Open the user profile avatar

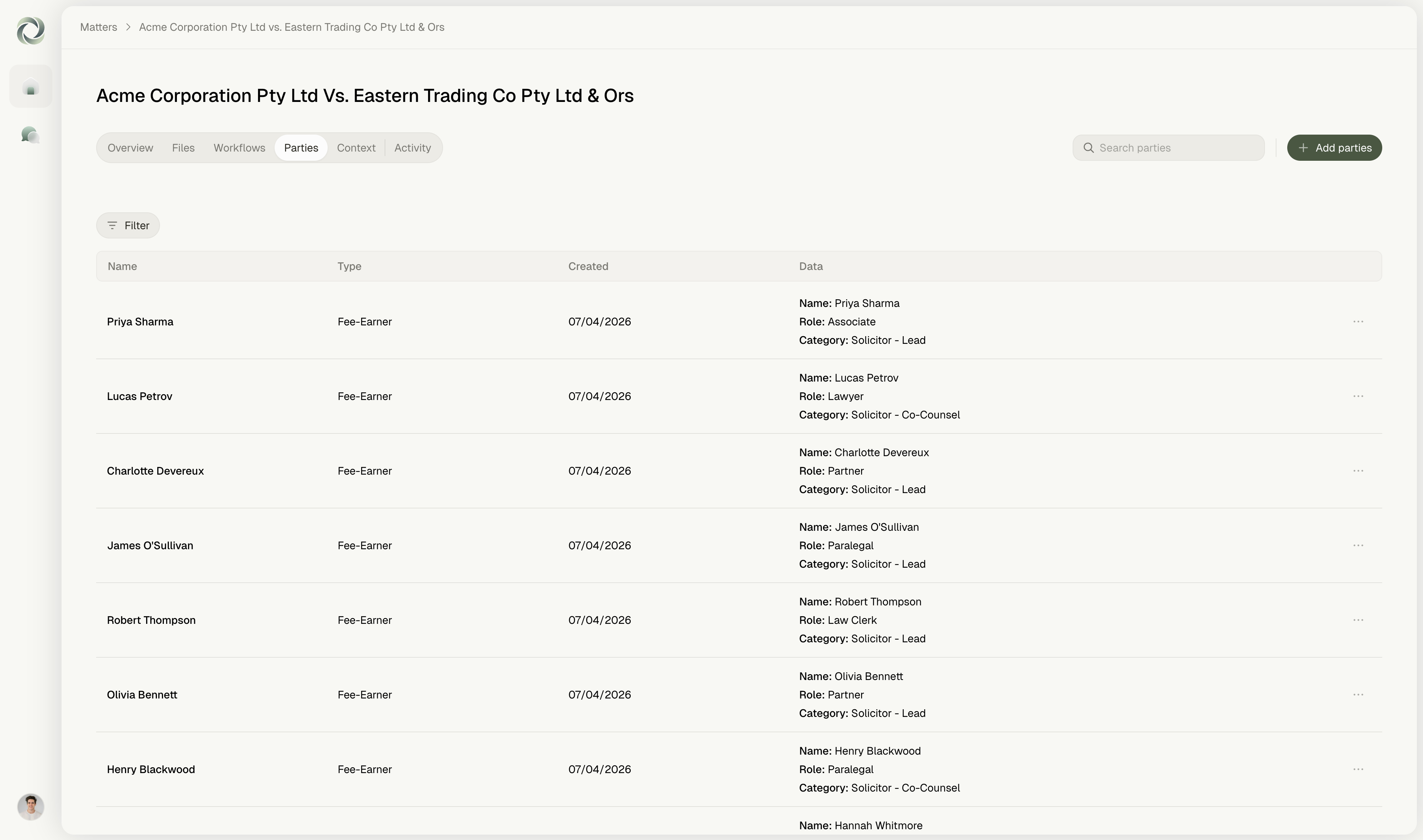(x=30, y=807)
